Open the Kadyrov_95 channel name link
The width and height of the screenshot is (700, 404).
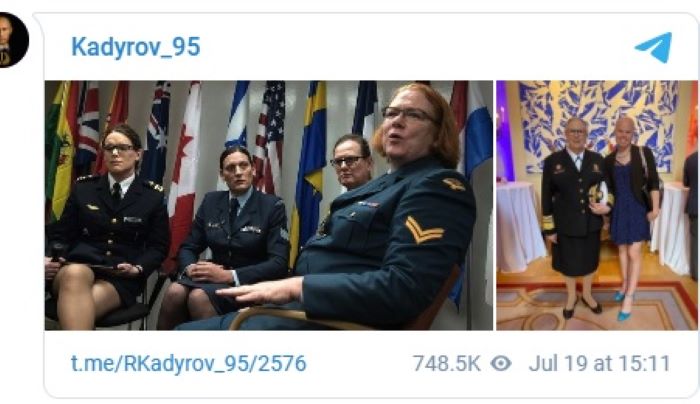coord(136,47)
